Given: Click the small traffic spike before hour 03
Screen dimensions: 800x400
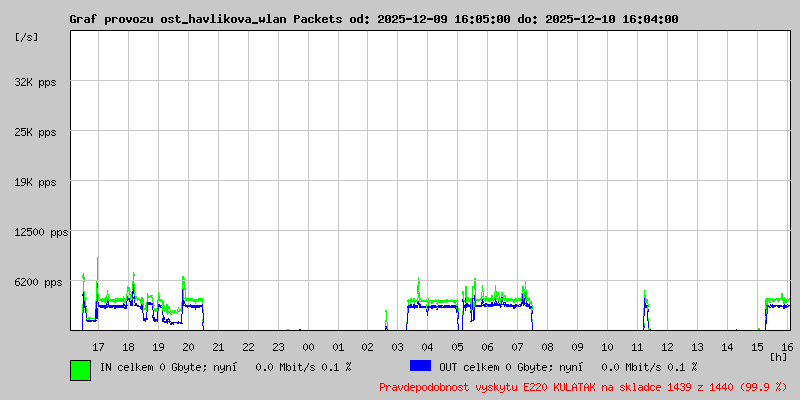Looking at the screenshot, I should tap(386, 320).
